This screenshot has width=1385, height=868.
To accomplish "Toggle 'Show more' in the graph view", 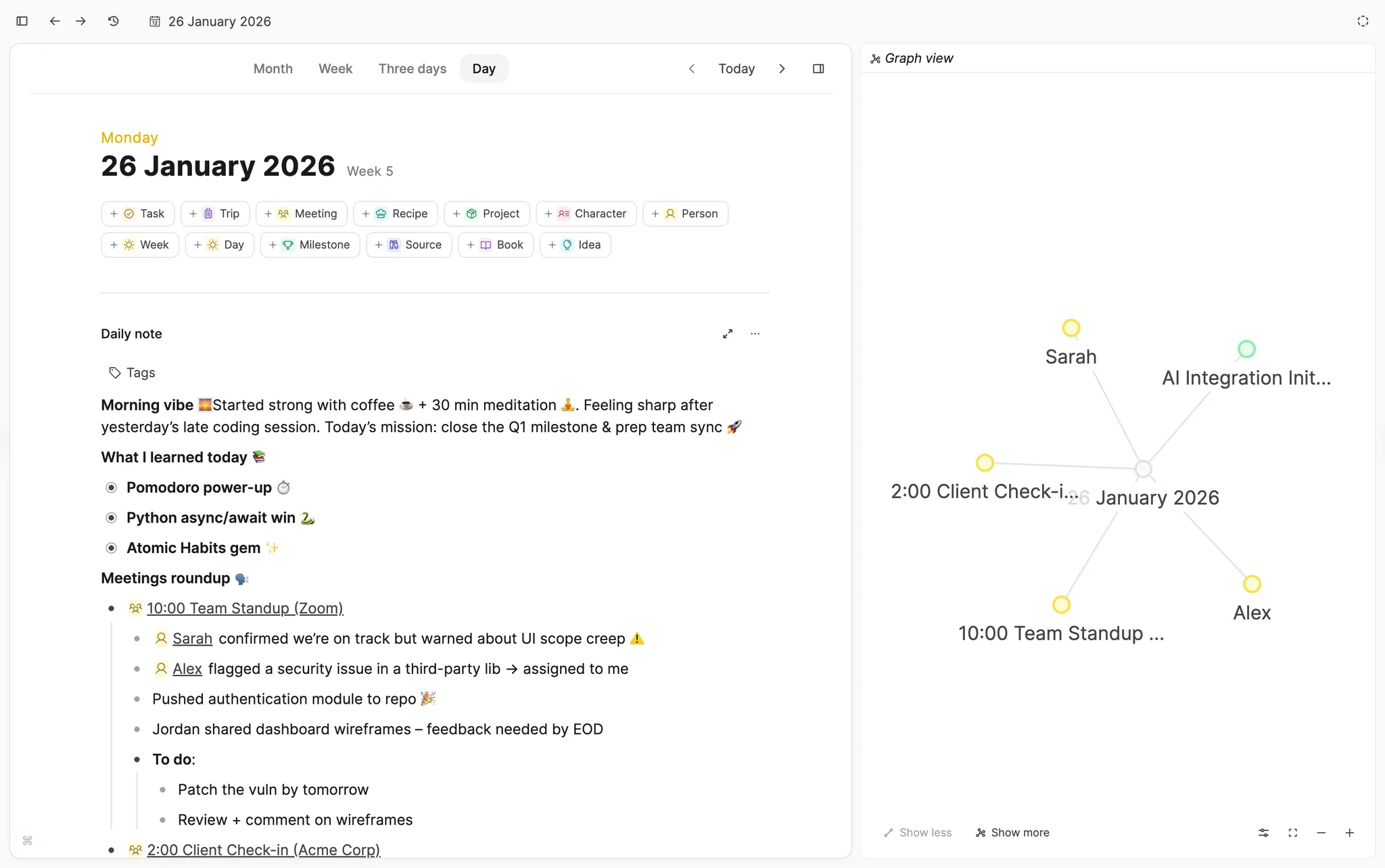I will 1012,832.
